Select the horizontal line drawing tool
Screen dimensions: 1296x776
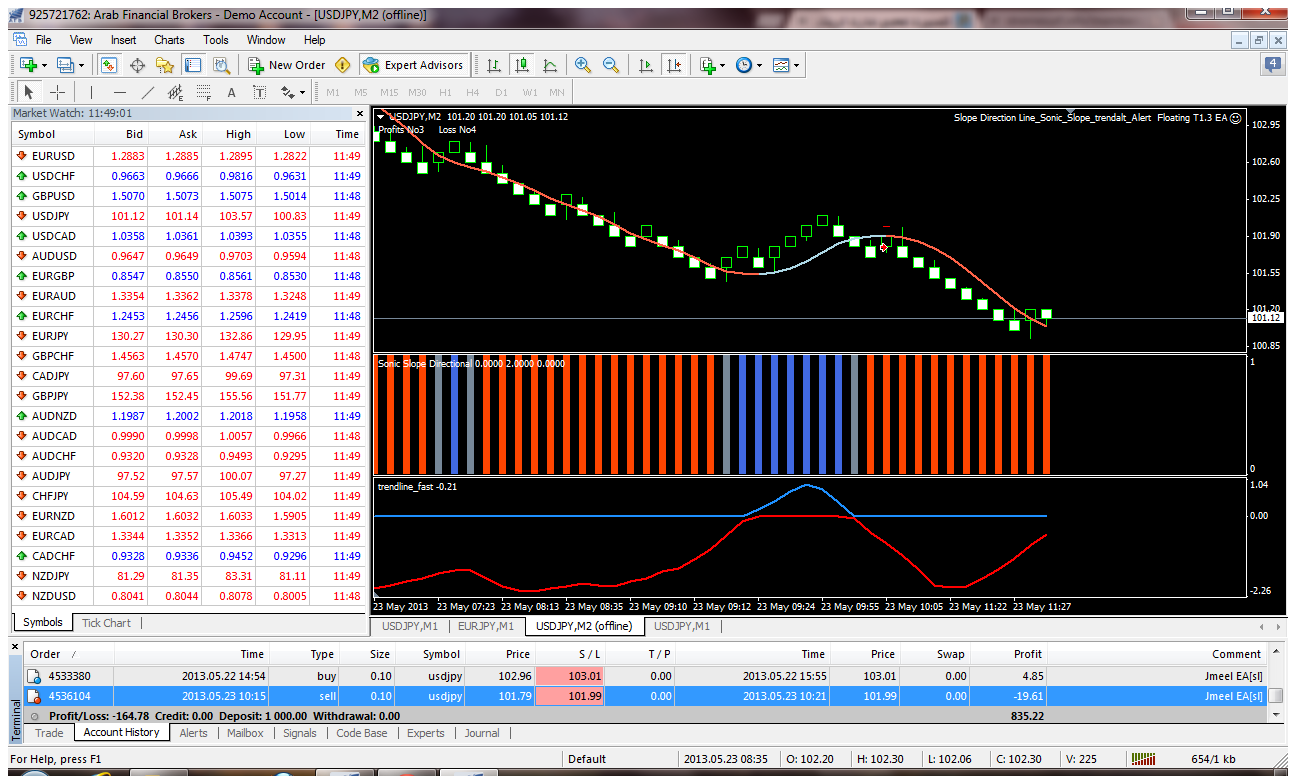click(x=120, y=92)
